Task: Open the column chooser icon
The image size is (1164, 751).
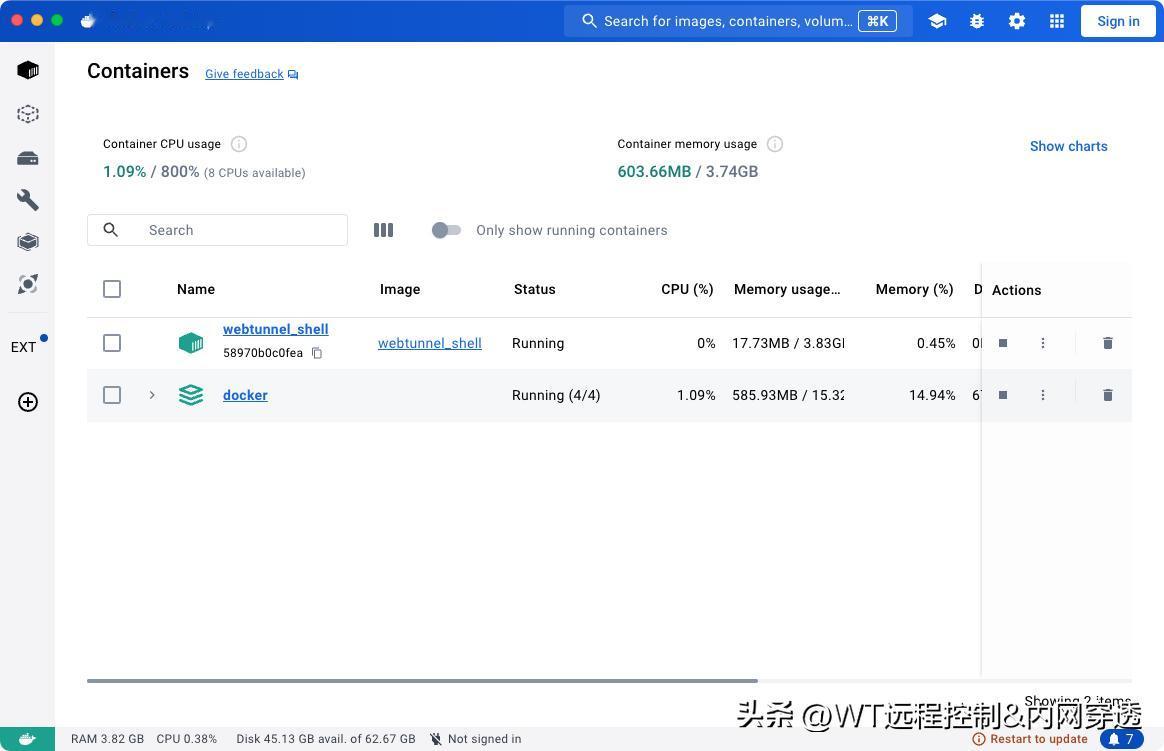Action: click(x=383, y=230)
